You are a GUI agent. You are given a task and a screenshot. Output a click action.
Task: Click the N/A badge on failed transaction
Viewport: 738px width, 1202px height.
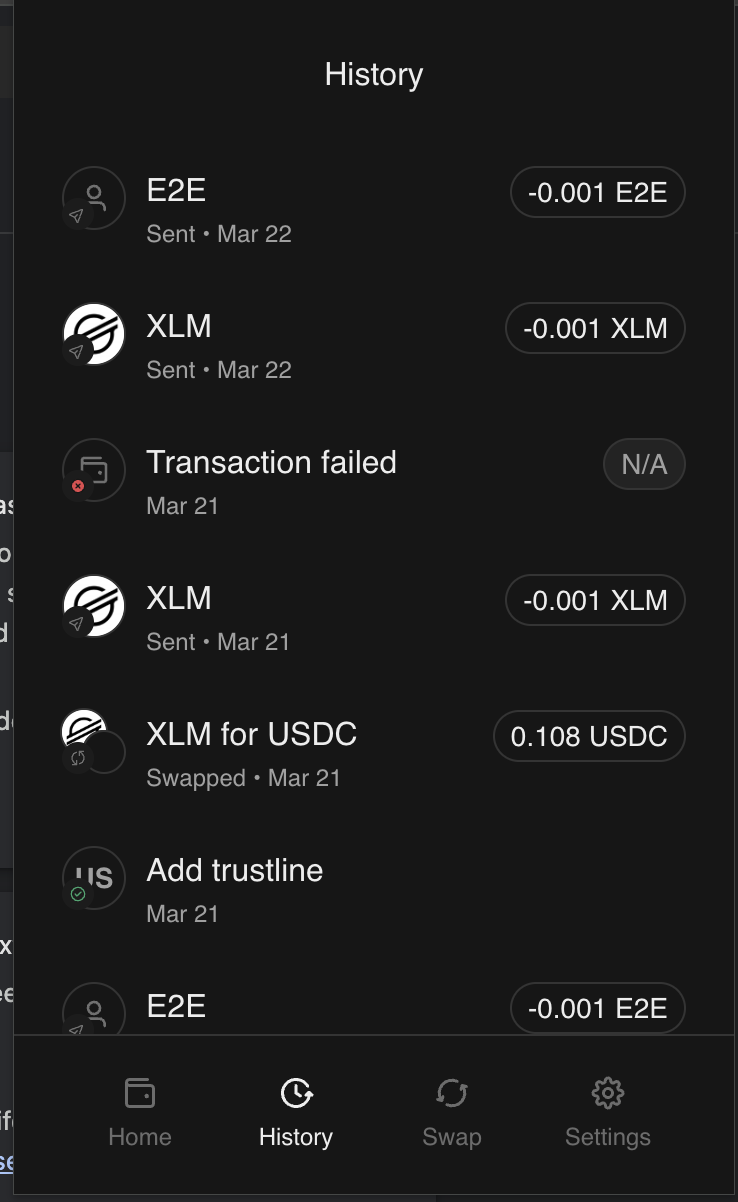pos(644,465)
